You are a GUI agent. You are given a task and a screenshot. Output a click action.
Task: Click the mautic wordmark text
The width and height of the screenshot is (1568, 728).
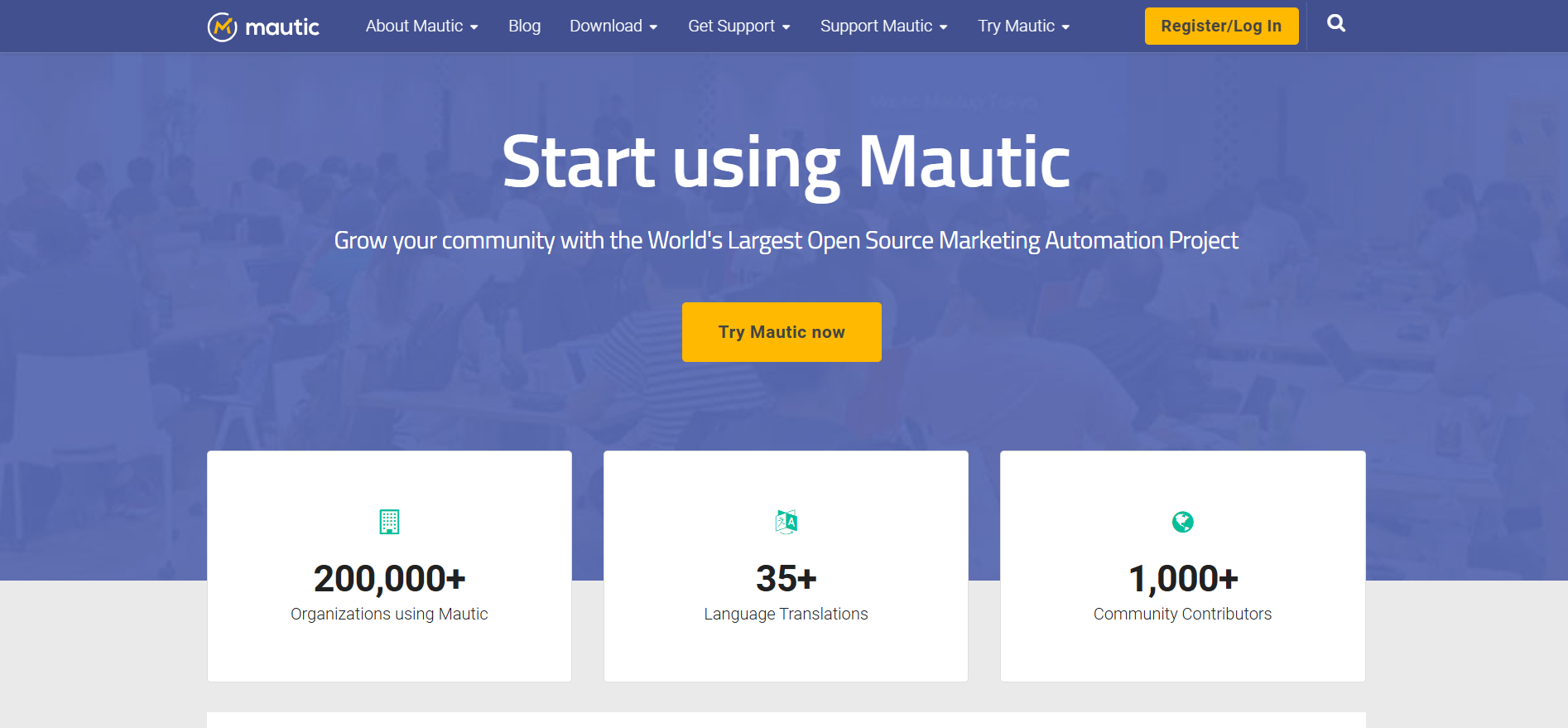[282, 27]
